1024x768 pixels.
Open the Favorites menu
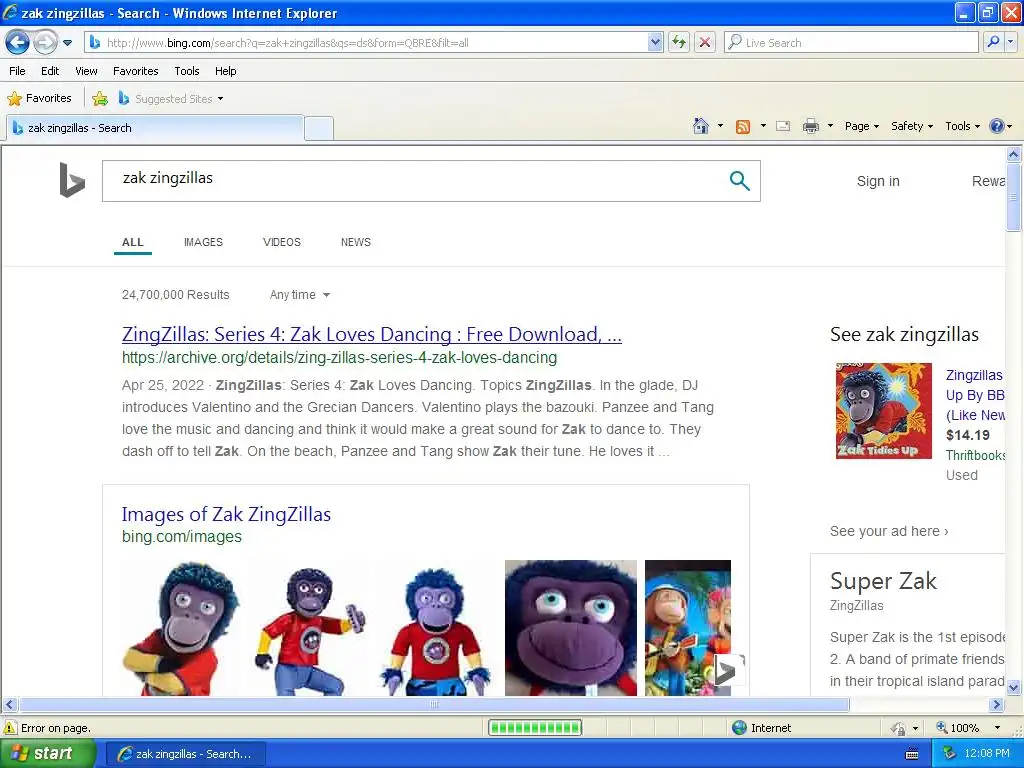(x=135, y=71)
